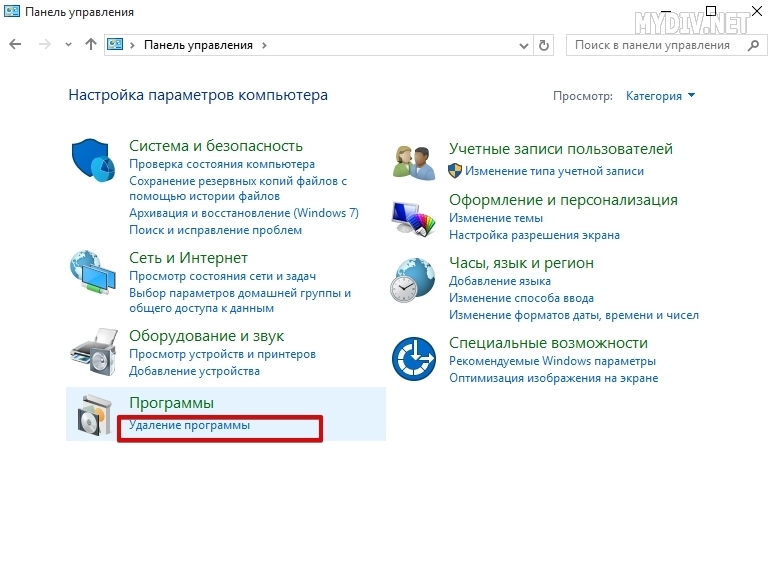Expand the address bar history dropdown
Viewport: 777px width, 584px height.
525,45
